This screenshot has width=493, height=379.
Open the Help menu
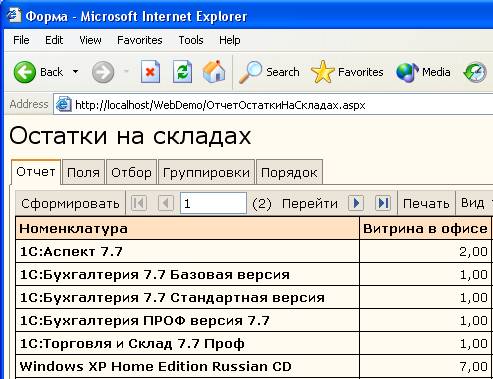pyautogui.click(x=230, y=40)
